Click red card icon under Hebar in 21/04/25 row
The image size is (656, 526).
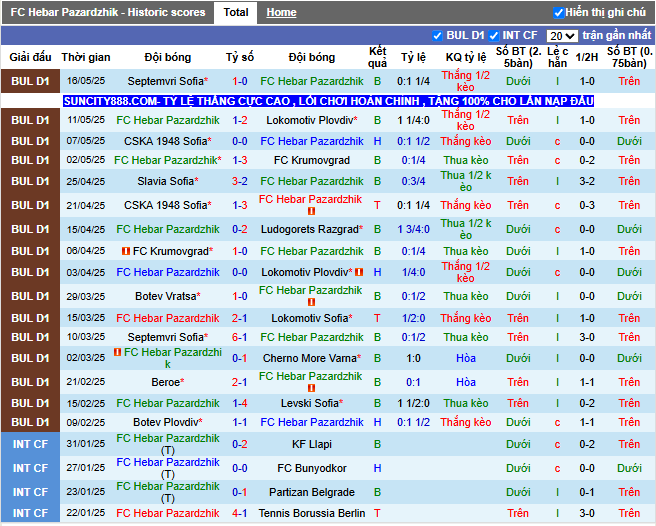click(x=311, y=211)
